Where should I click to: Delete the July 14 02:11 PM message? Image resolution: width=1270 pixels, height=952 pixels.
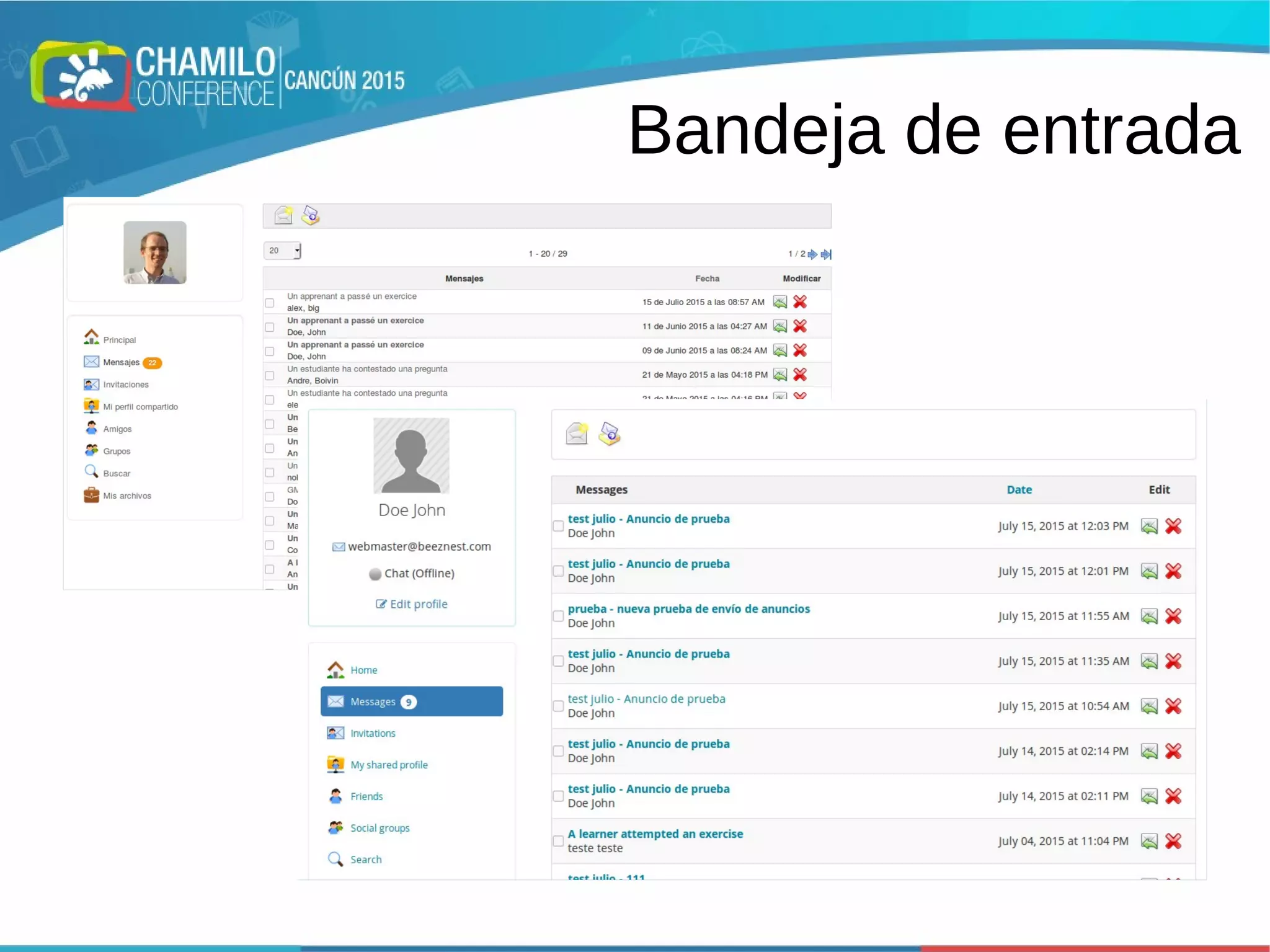pyautogui.click(x=1173, y=796)
